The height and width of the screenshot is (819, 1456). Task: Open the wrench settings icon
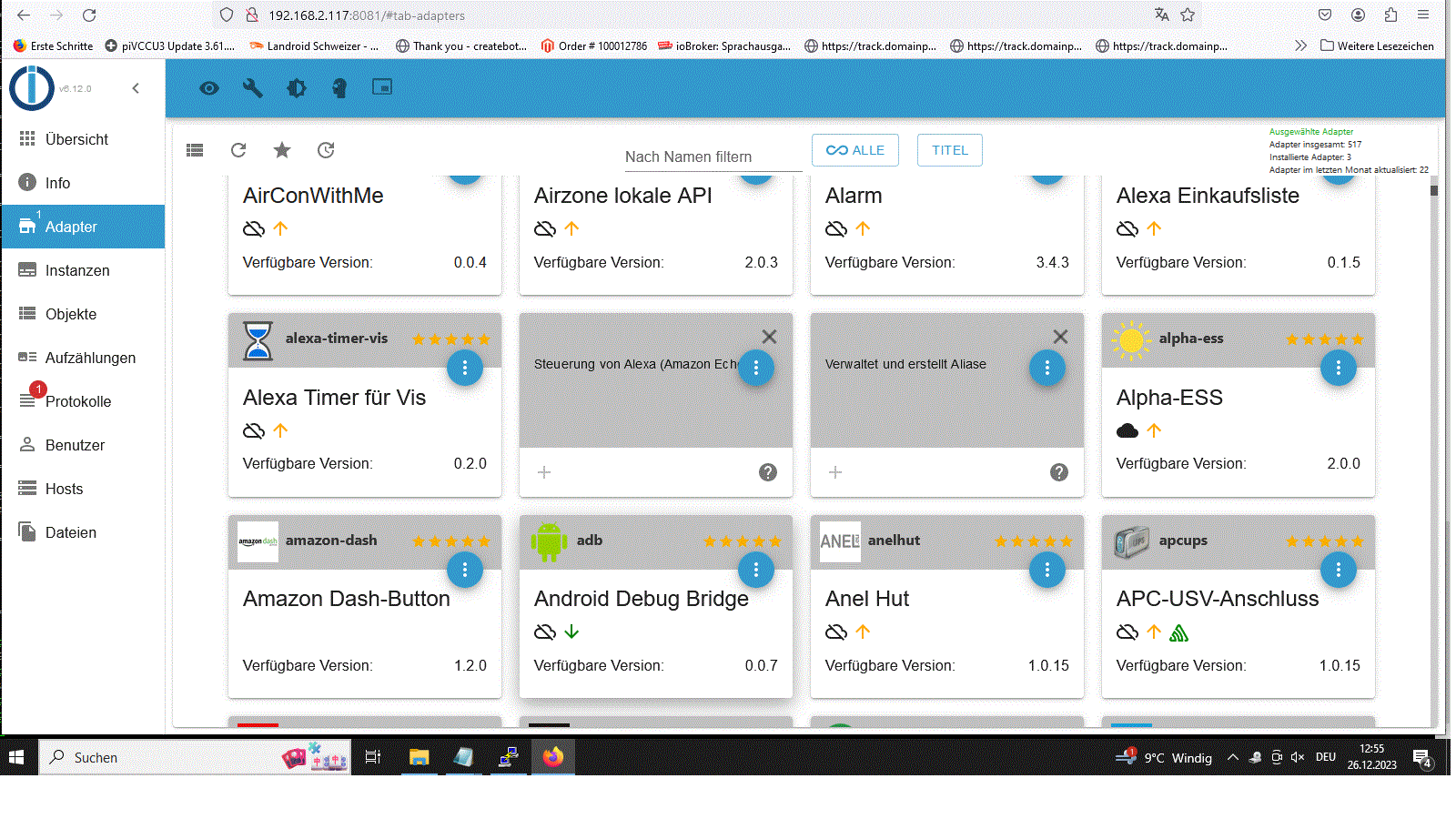point(253,88)
